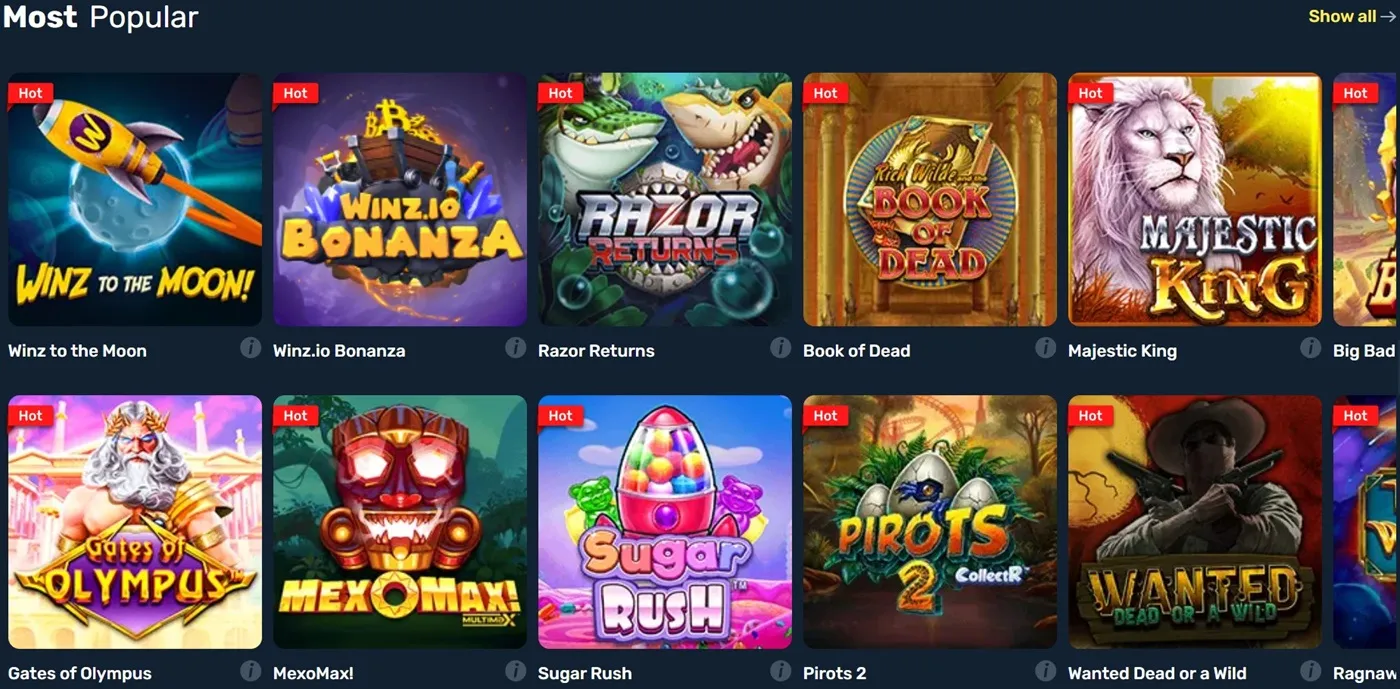View info for Gates of Olympus
This screenshot has height=689, width=1400.
coord(250,671)
